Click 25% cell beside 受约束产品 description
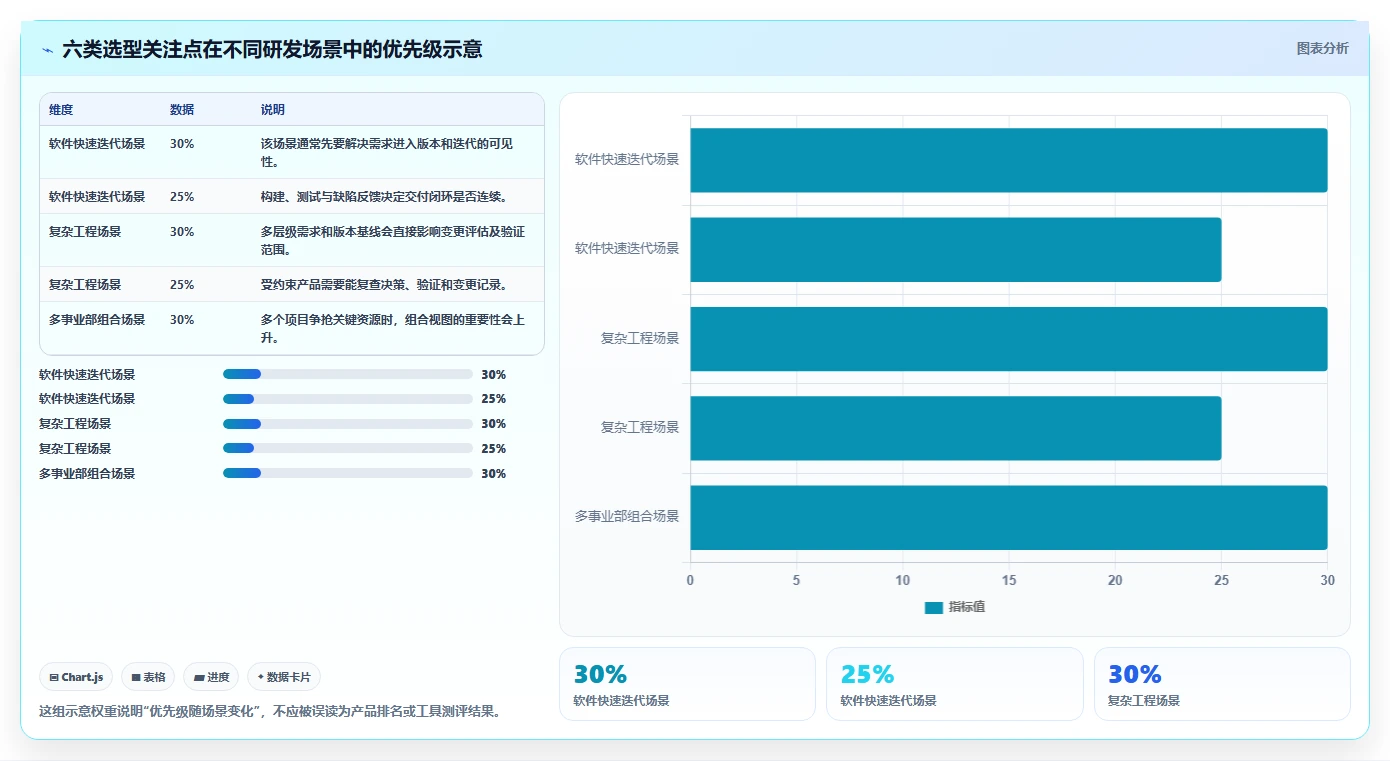 click(182, 285)
